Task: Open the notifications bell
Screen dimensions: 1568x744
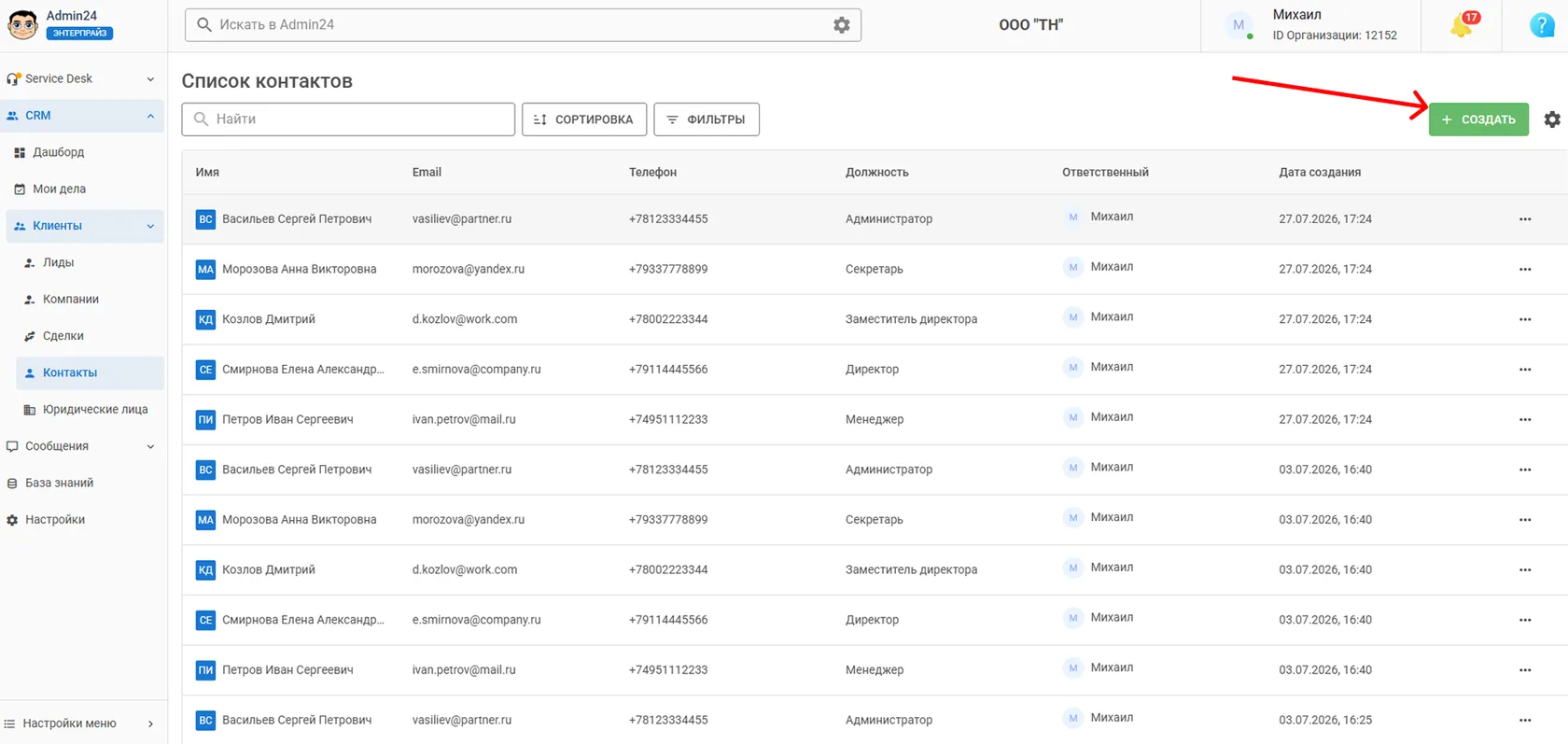Action: click(x=1462, y=25)
